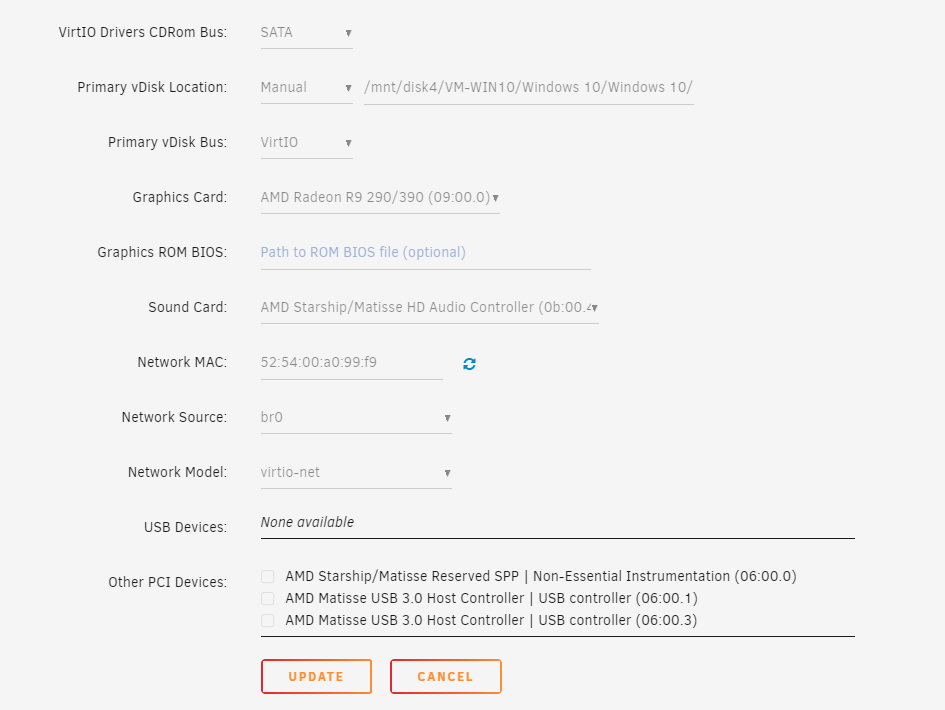Open the Sound Card selection dropdown

430,308
